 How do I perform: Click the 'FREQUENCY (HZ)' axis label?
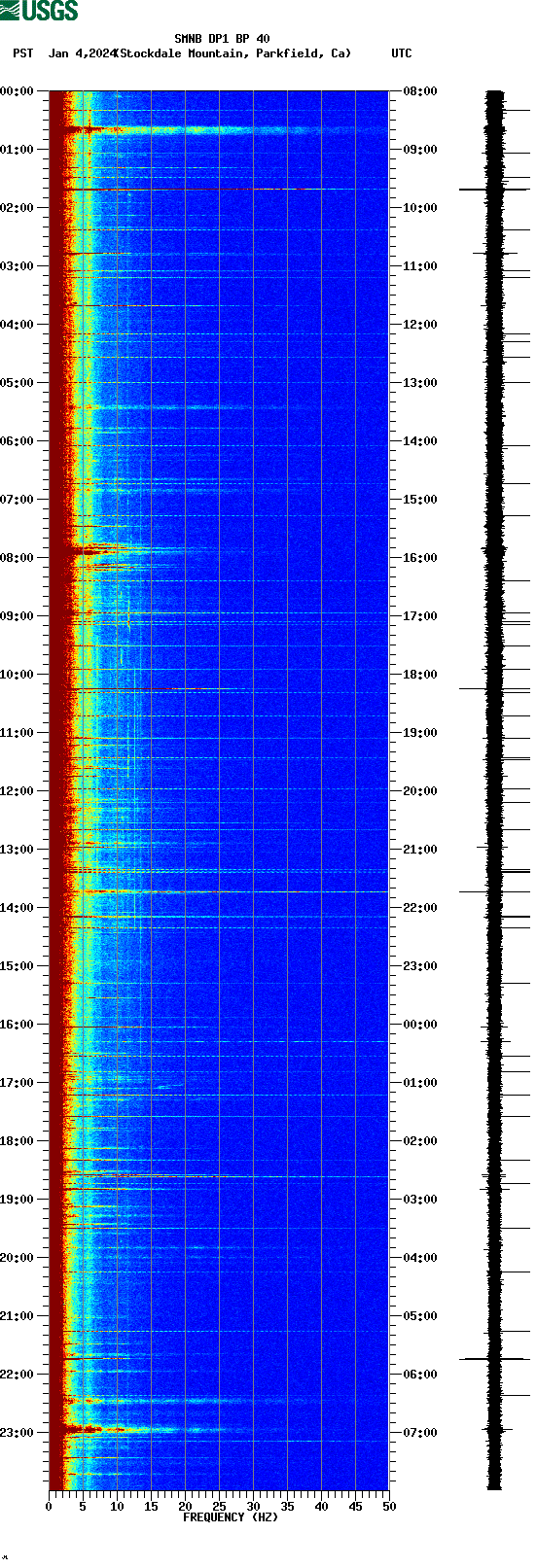pyautogui.click(x=231, y=1517)
